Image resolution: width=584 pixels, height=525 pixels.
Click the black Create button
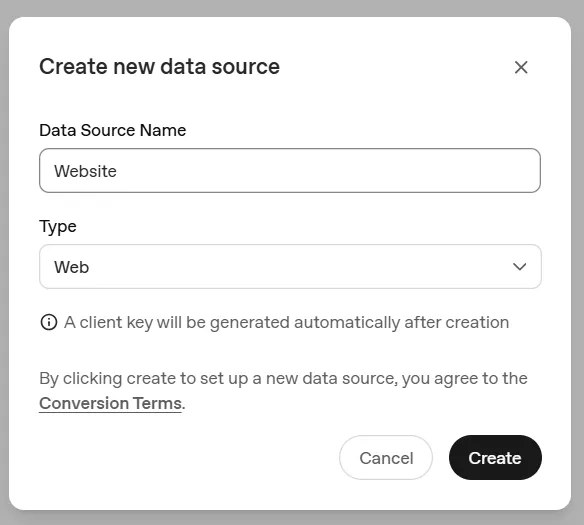[495, 458]
